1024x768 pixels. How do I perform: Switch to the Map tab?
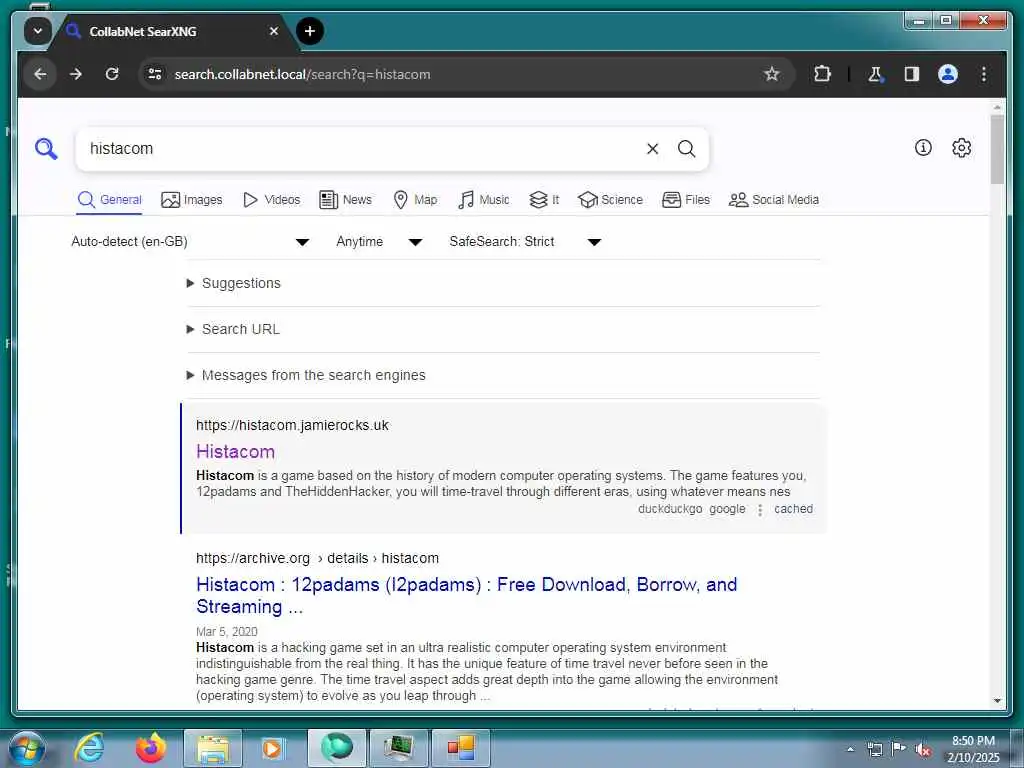(x=415, y=200)
